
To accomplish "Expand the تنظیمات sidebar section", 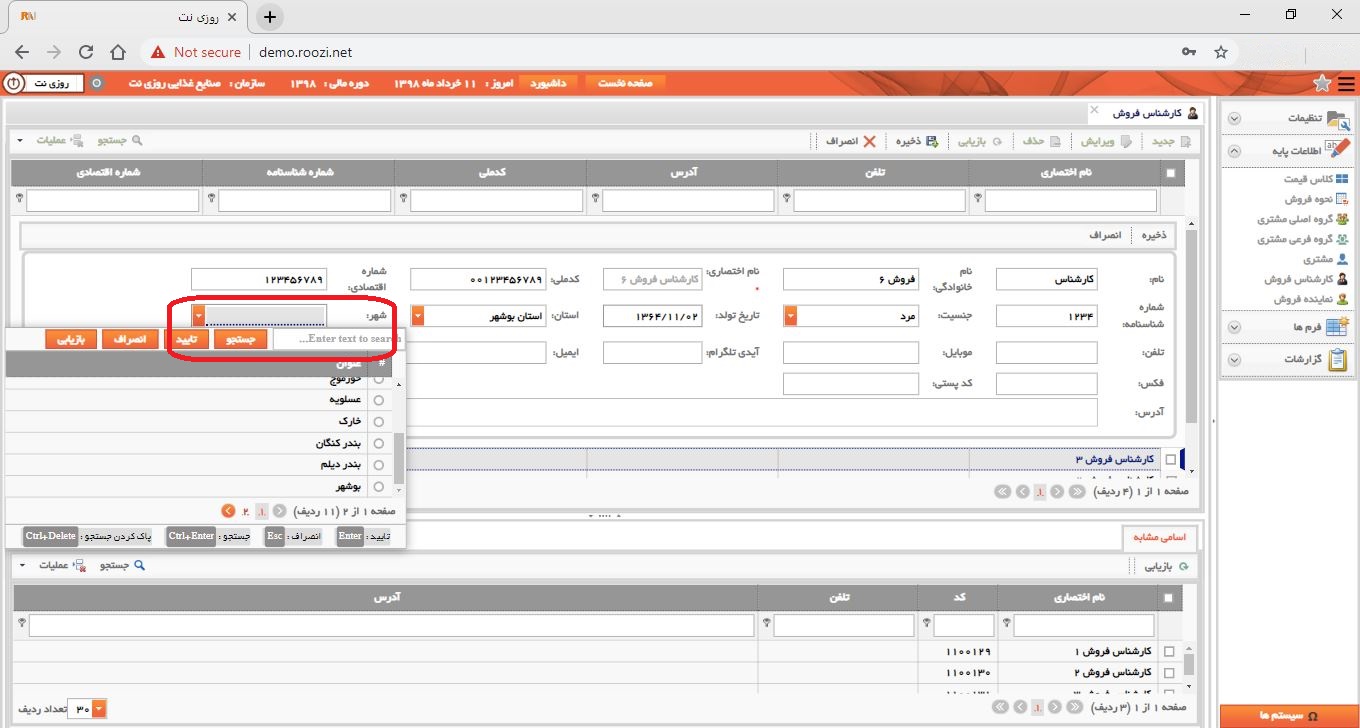I will coord(1234,118).
